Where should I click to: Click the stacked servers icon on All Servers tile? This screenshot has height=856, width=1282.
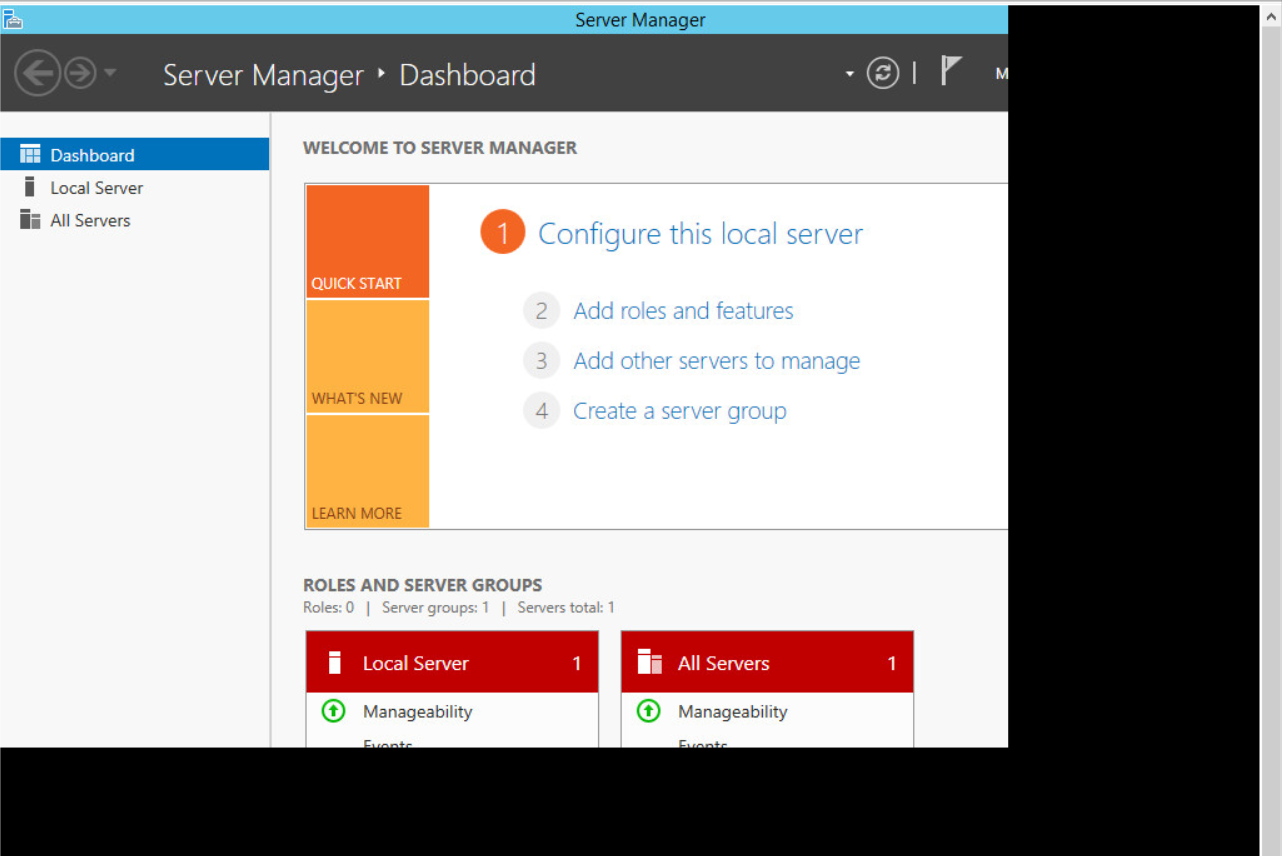(649, 662)
